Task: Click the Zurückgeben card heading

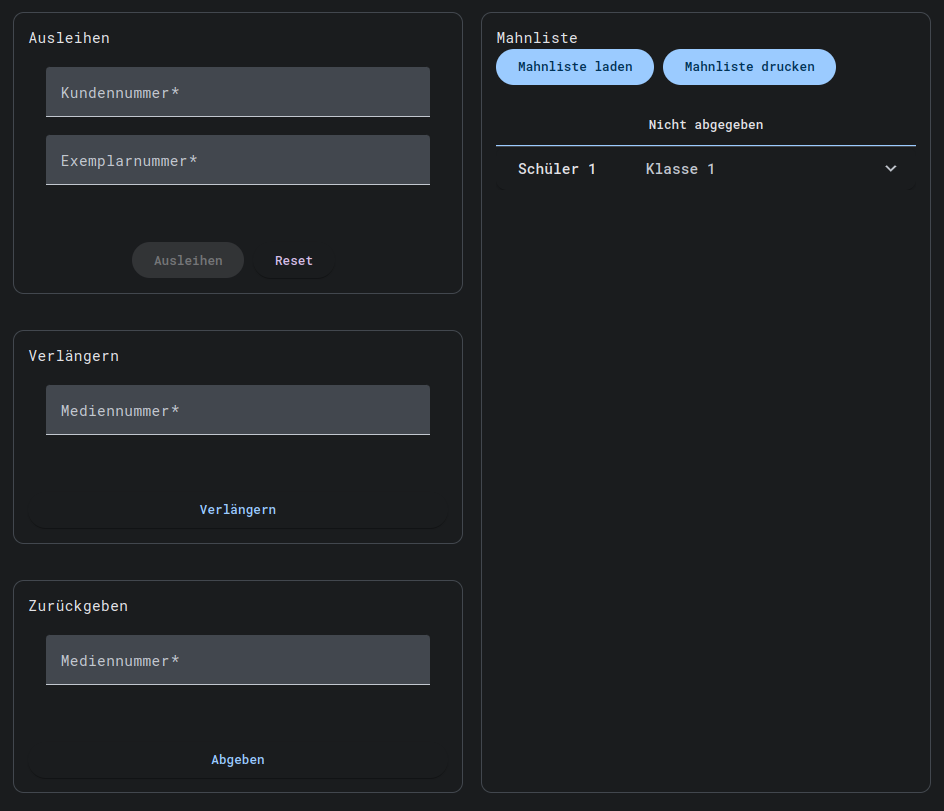Action: (78, 606)
